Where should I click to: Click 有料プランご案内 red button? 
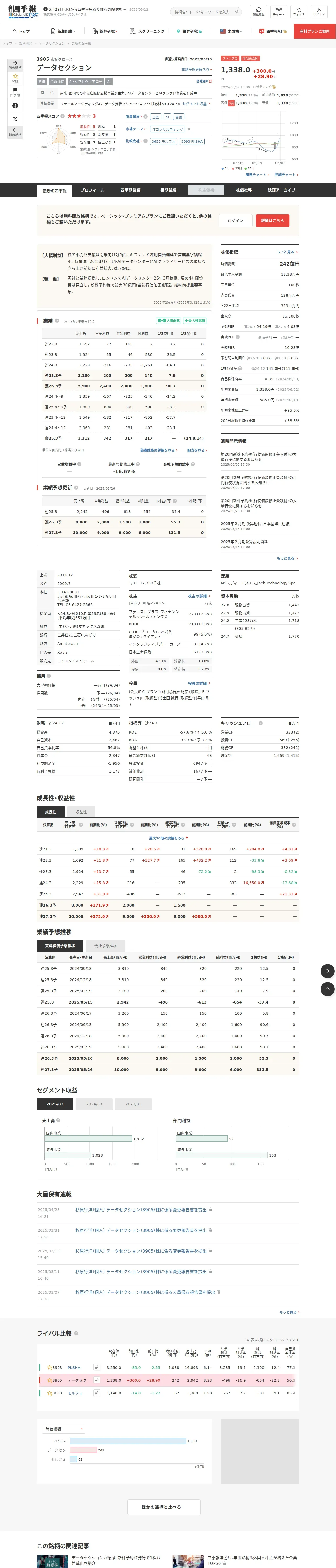click(315, 31)
